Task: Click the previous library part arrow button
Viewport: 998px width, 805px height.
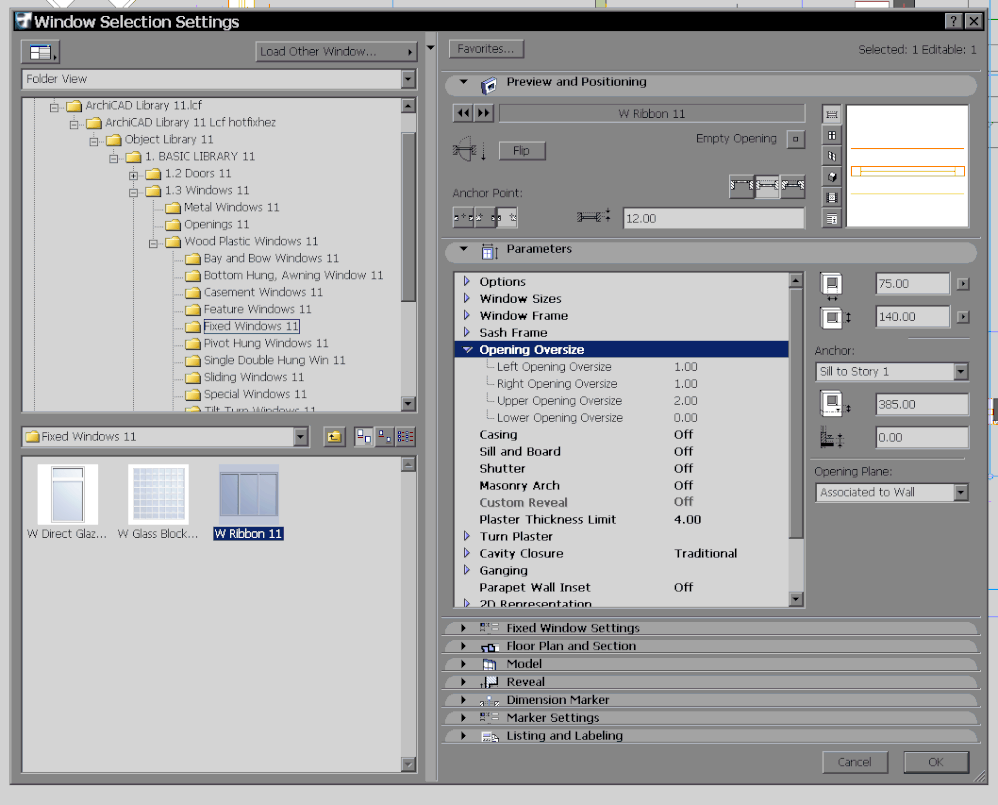Action: (463, 114)
